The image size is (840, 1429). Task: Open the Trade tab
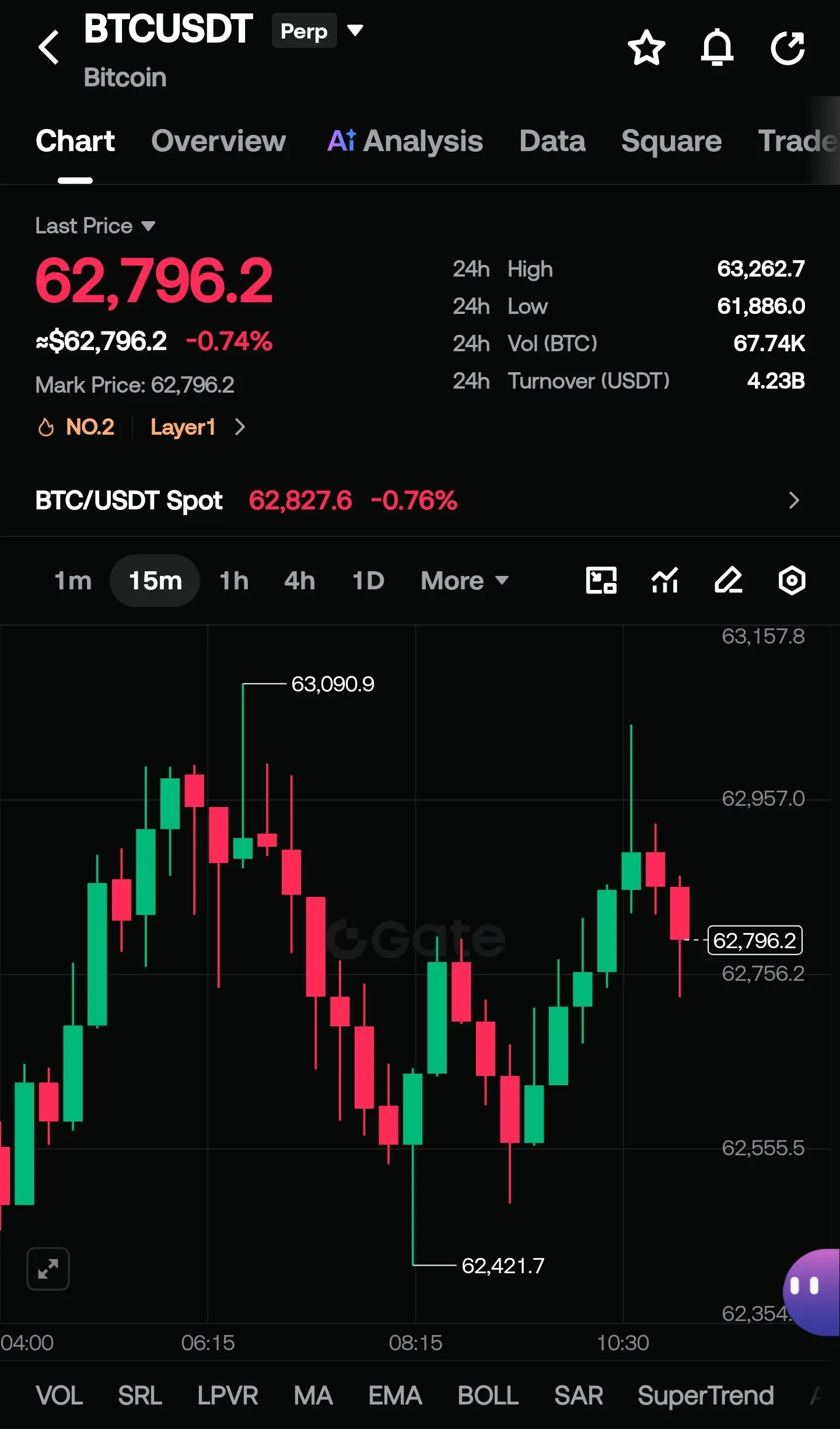click(x=798, y=141)
